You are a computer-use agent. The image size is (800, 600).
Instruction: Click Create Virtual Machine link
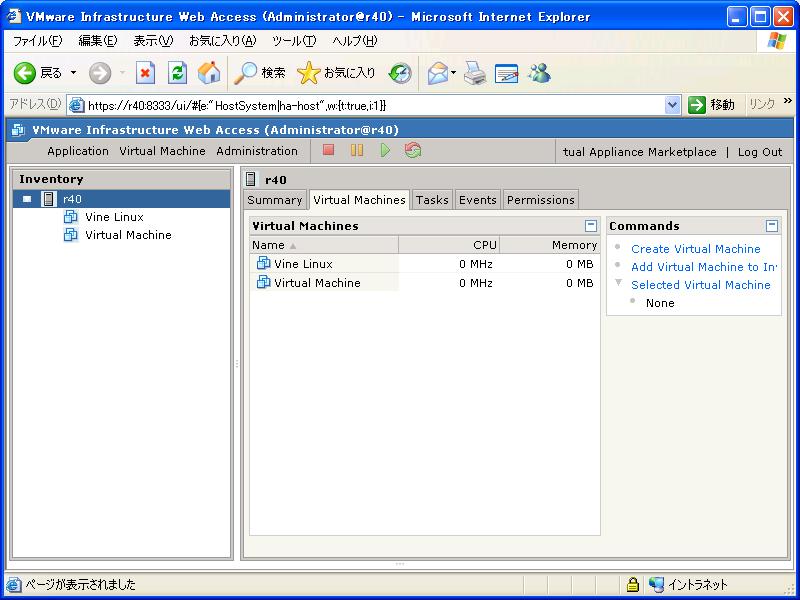696,249
